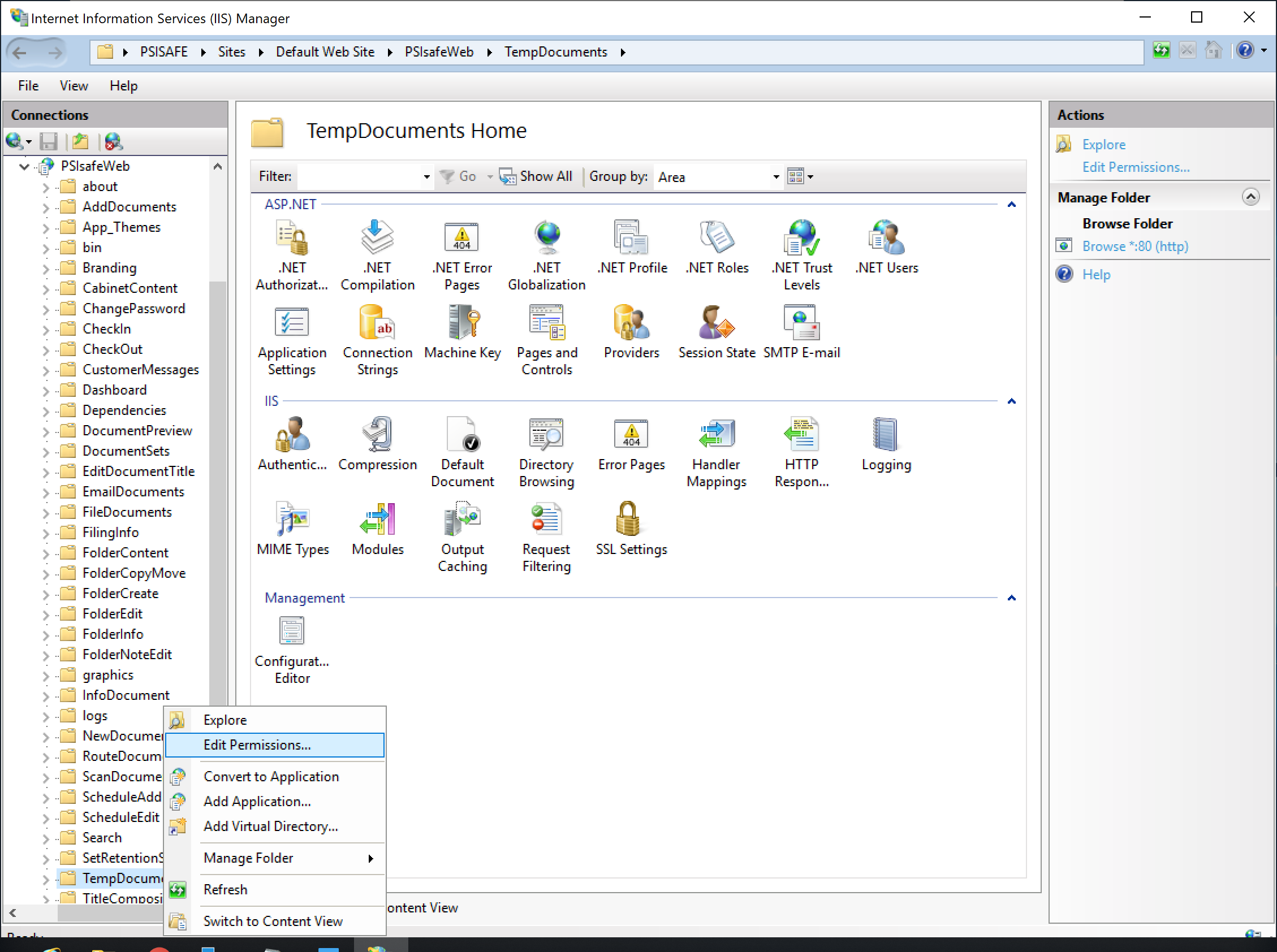
Task: Click Edit Permissions link in Actions pane
Action: [1135, 167]
